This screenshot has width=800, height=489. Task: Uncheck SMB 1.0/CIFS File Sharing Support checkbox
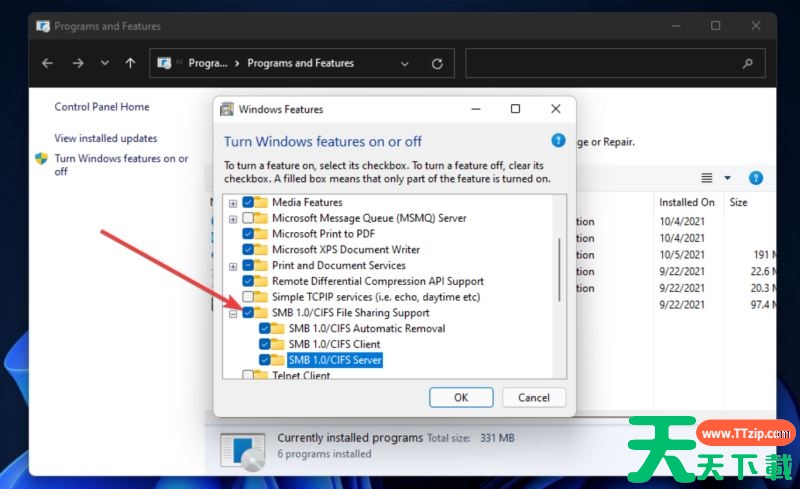click(248, 313)
